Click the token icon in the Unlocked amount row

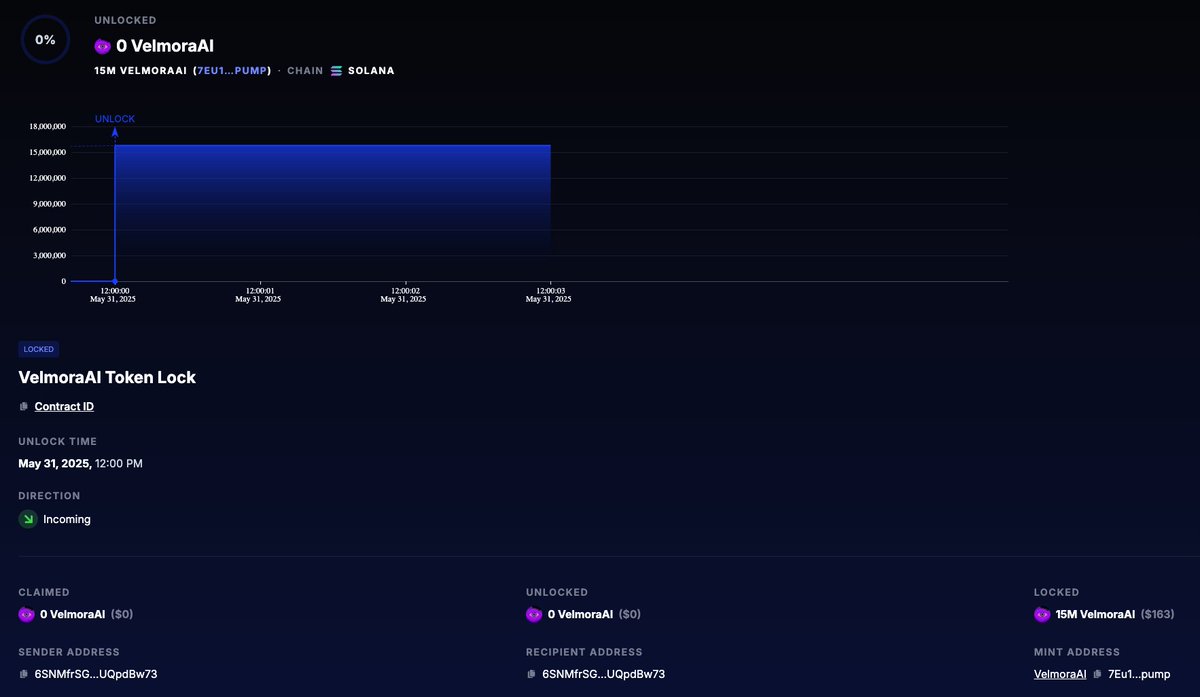(x=531, y=613)
